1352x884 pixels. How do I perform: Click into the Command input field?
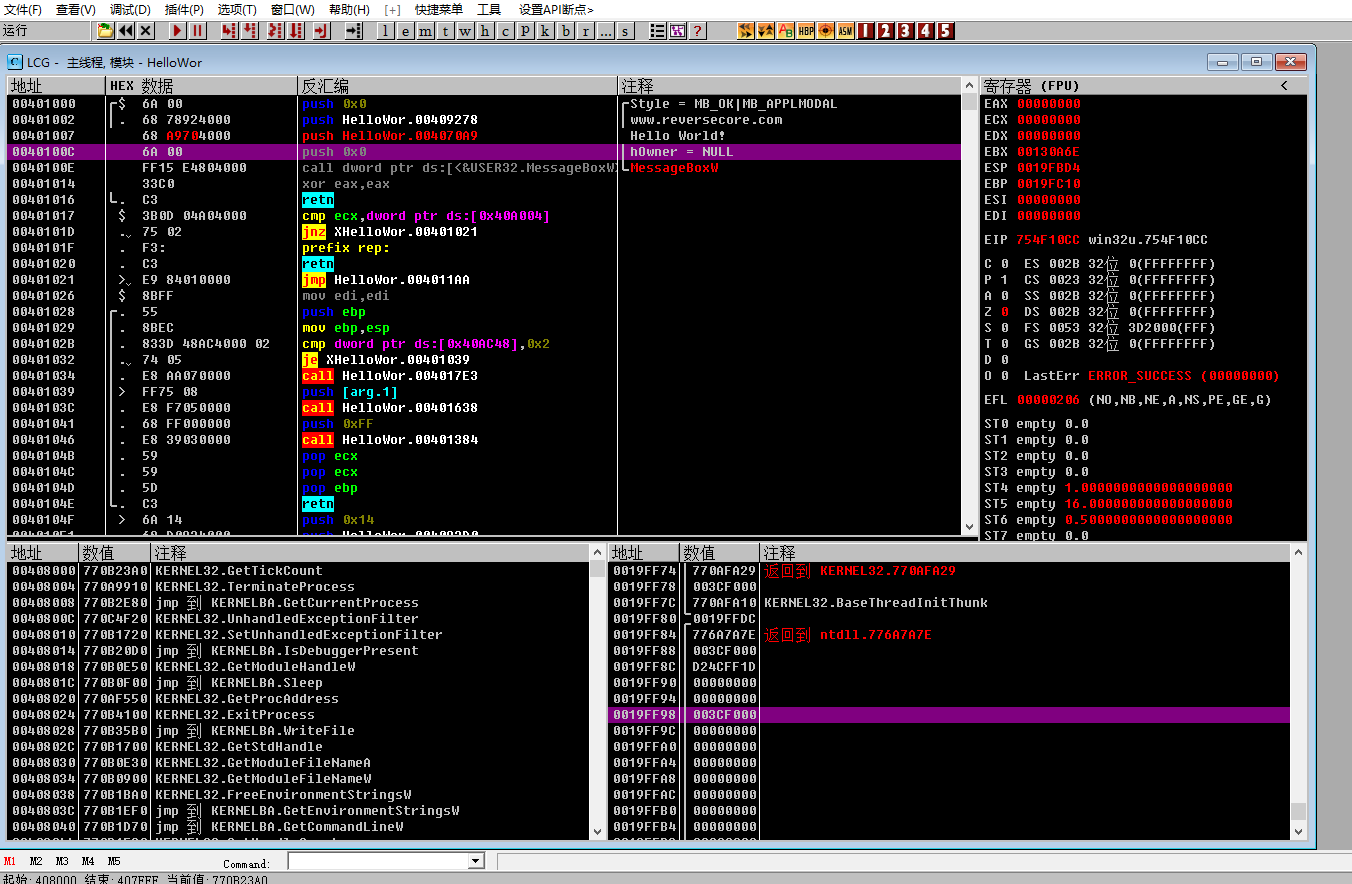[378, 861]
